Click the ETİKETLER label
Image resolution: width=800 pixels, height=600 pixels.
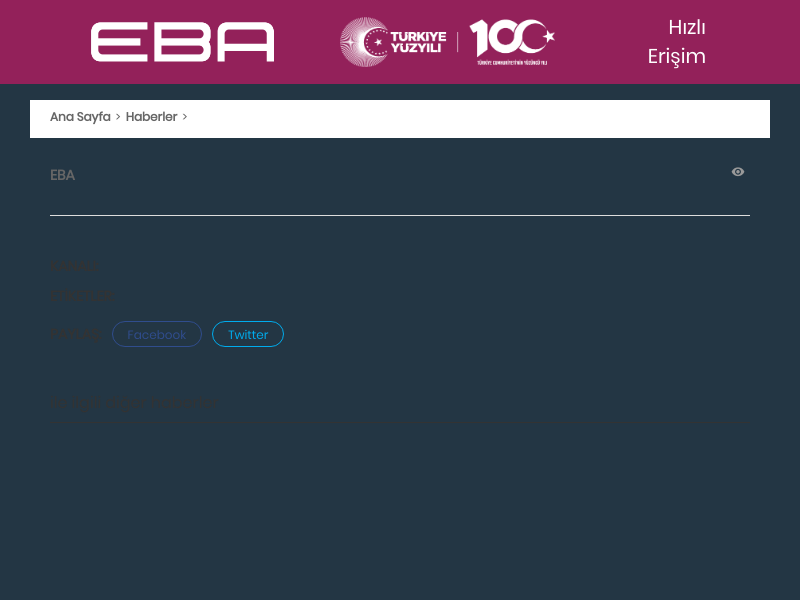coord(82,296)
